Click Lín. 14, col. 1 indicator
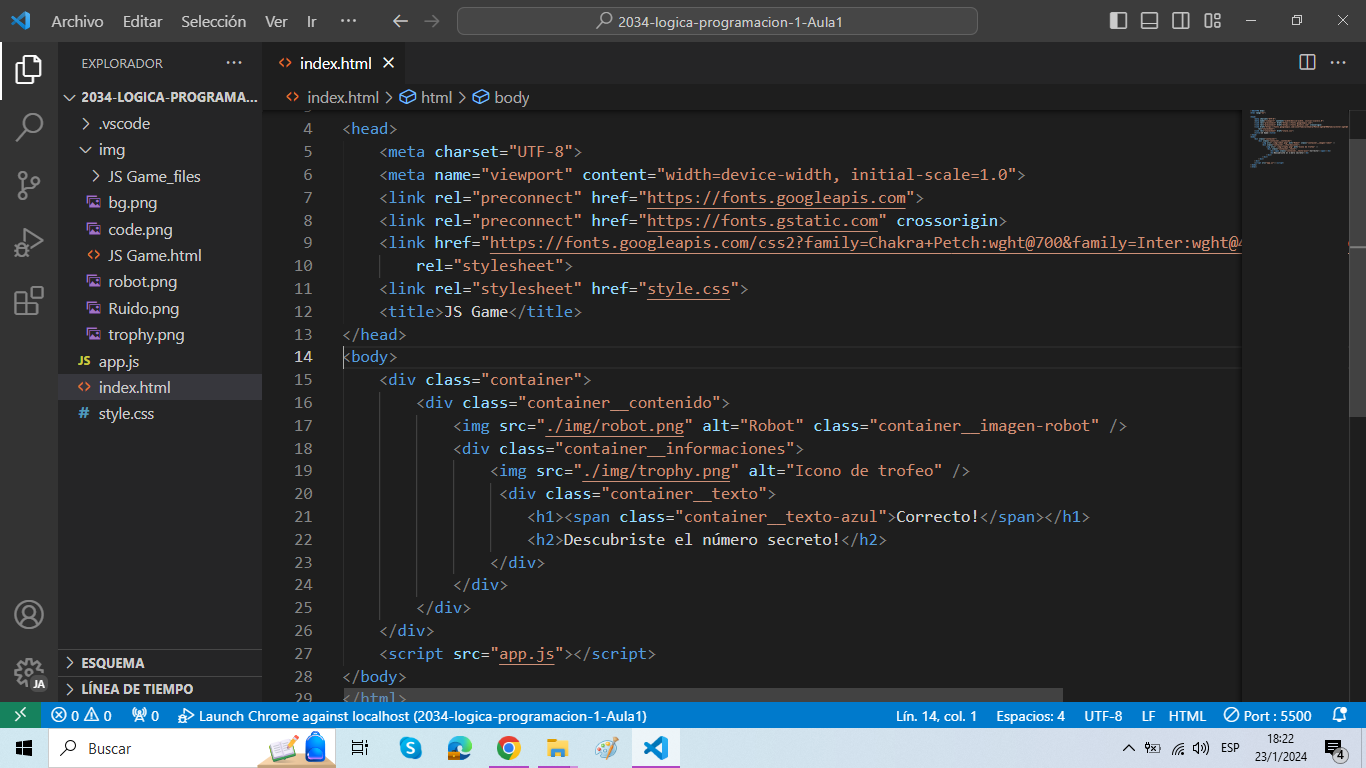The height and width of the screenshot is (768, 1366). (x=936, y=716)
